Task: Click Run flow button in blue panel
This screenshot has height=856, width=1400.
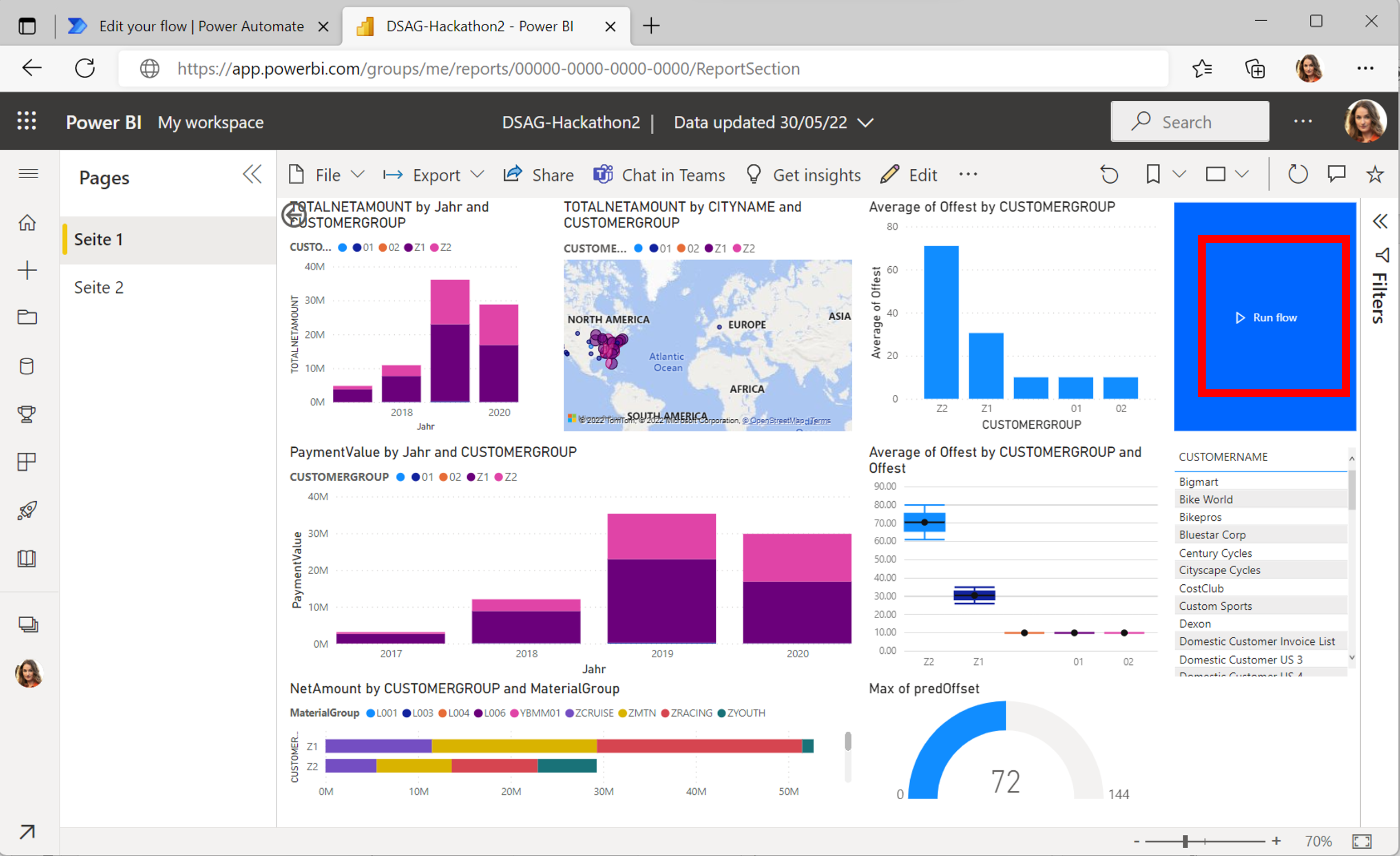Action: coord(1270,318)
